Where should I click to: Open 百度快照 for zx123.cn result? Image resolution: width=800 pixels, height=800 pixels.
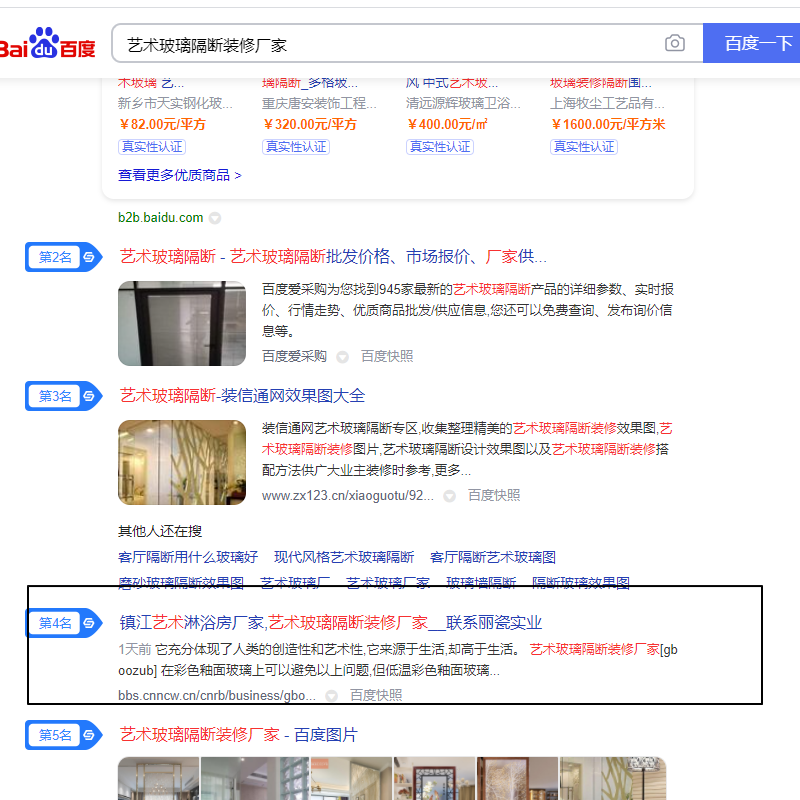click(494, 495)
